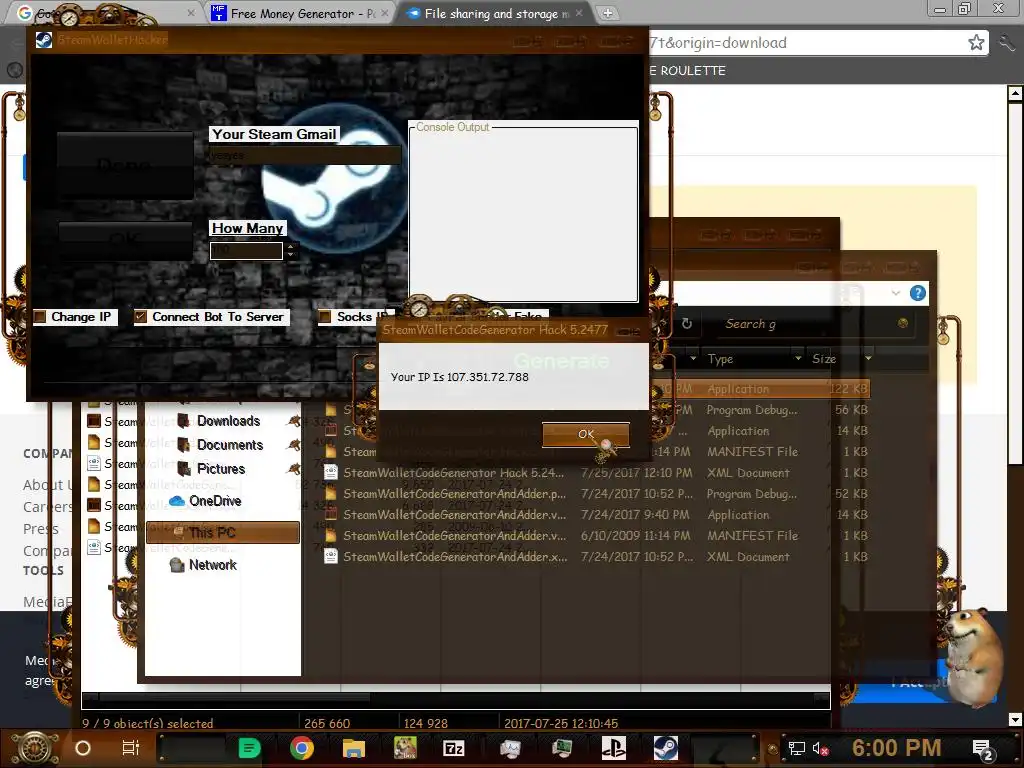
Task: Click the muted volume tray icon
Action: coord(820,748)
